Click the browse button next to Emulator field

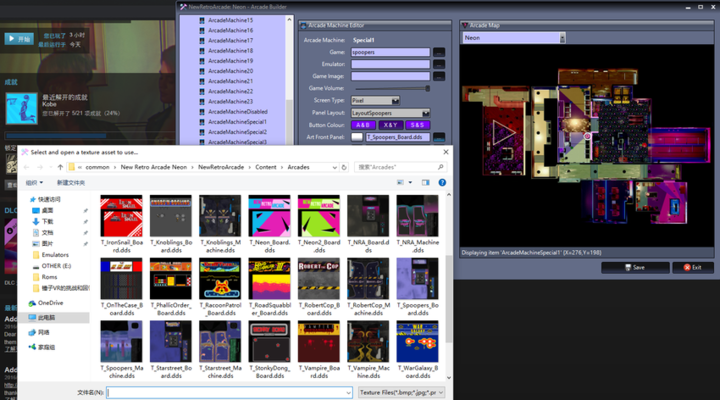point(439,64)
